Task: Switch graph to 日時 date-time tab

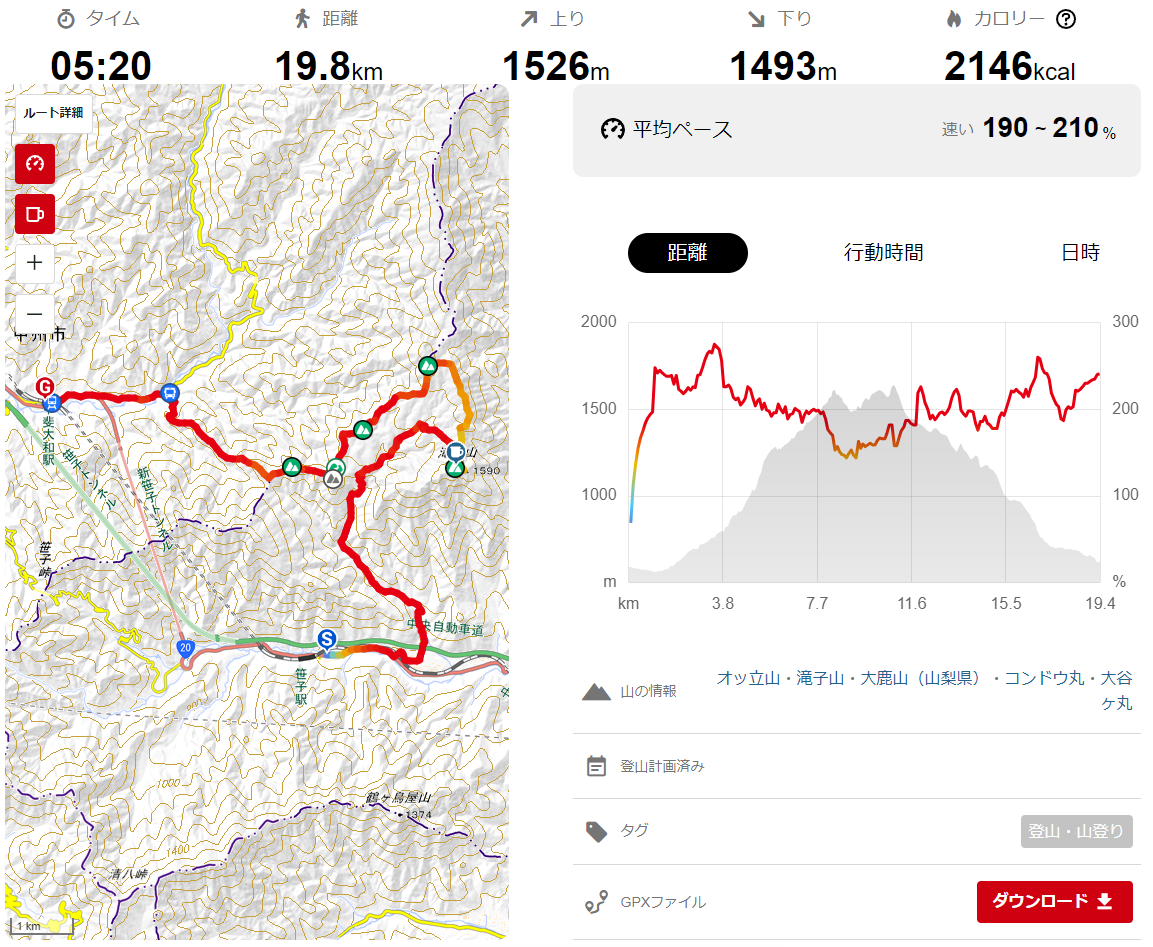Action: coord(1080,253)
